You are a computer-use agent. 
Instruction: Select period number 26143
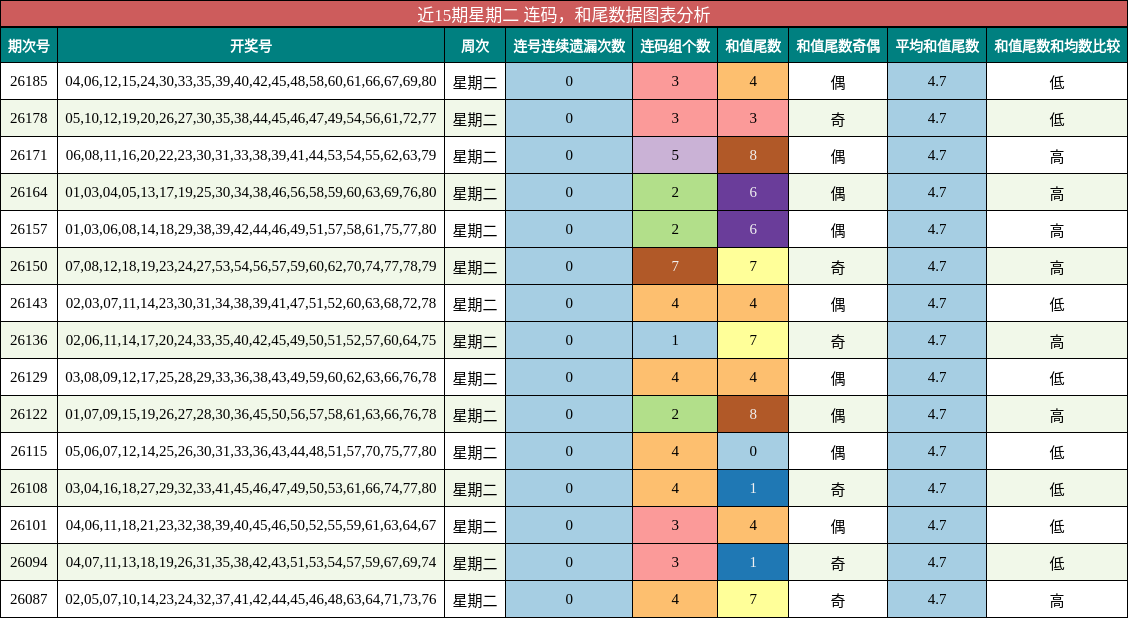tap(29, 304)
